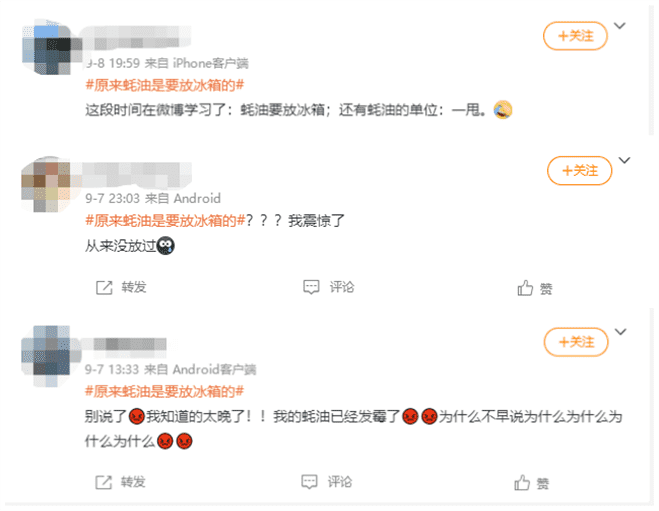The image size is (659, 511).
Task: Click comment icon on third post
Action: coord(309,482)
